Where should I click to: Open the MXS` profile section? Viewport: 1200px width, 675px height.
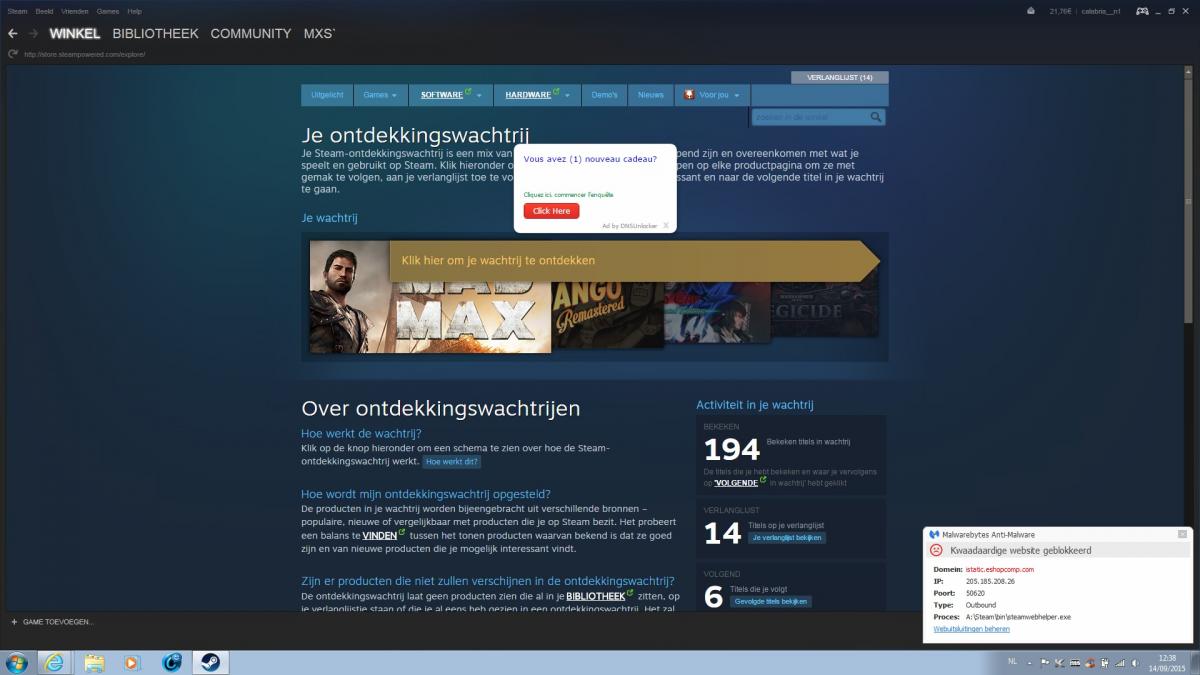click(320, 33)
